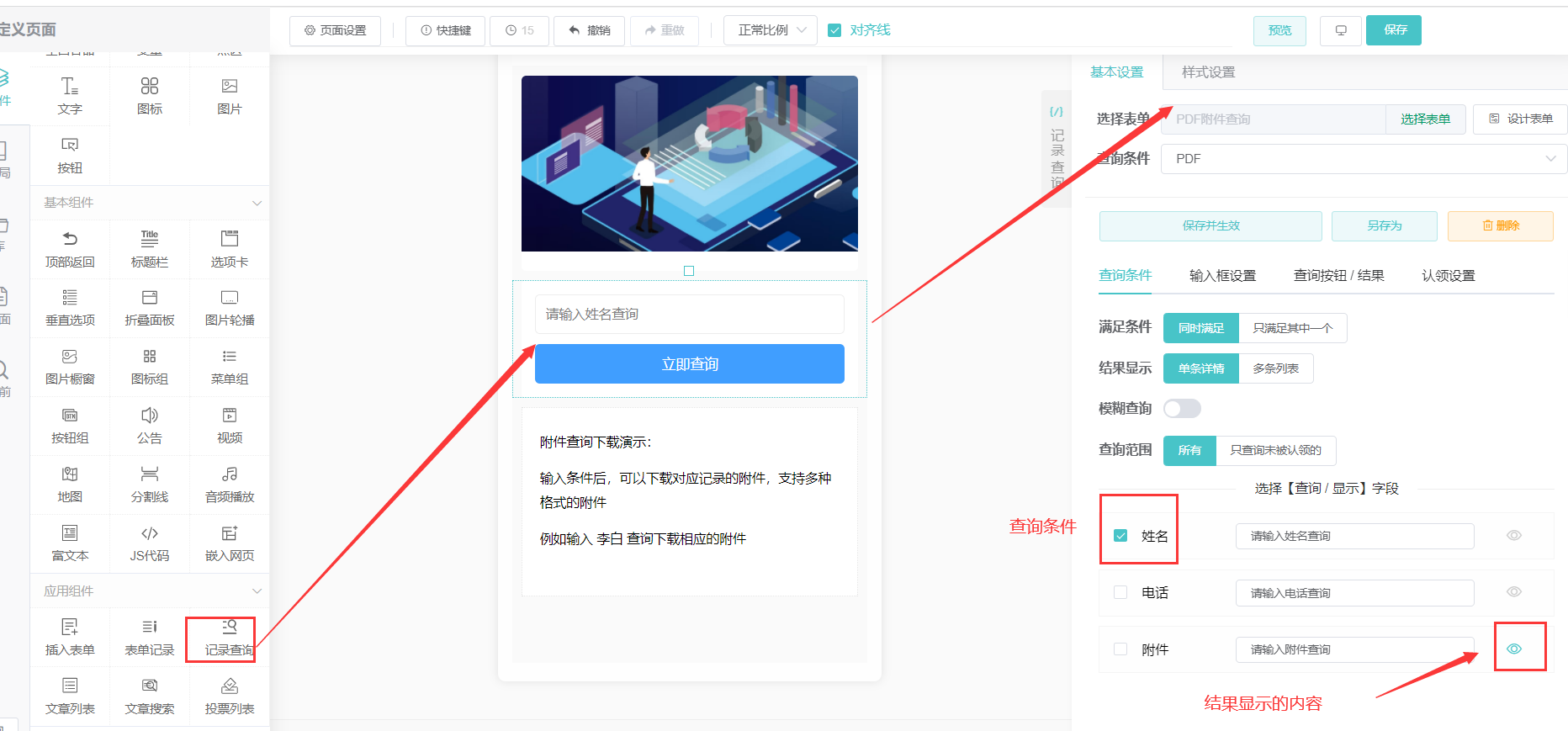Add the 垂直选项 component
Image resolution: width=1568 pixels, height=731 pixels.
[x=70, y=308]
